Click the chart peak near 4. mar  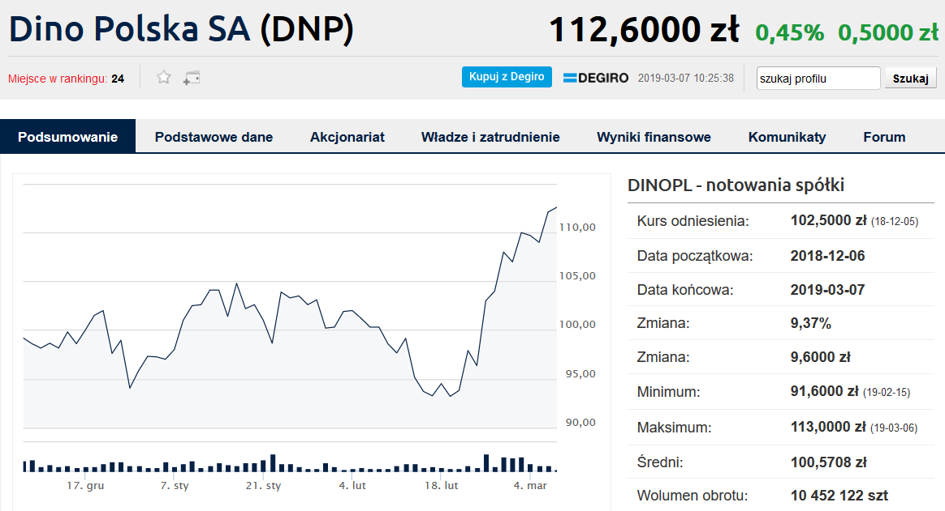[x=556, y=208]
